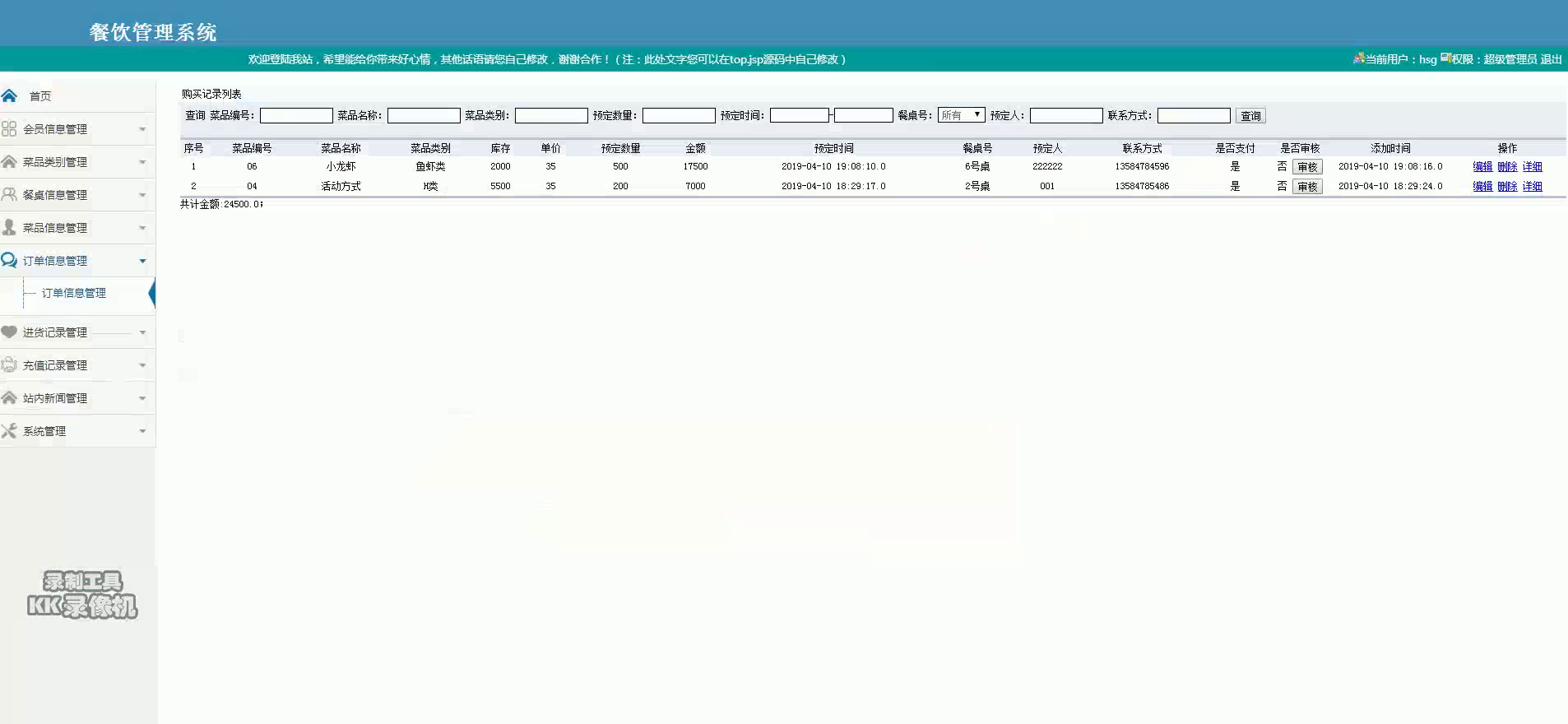Click 编辑 link for 活动方式 order

point(1482,186)
